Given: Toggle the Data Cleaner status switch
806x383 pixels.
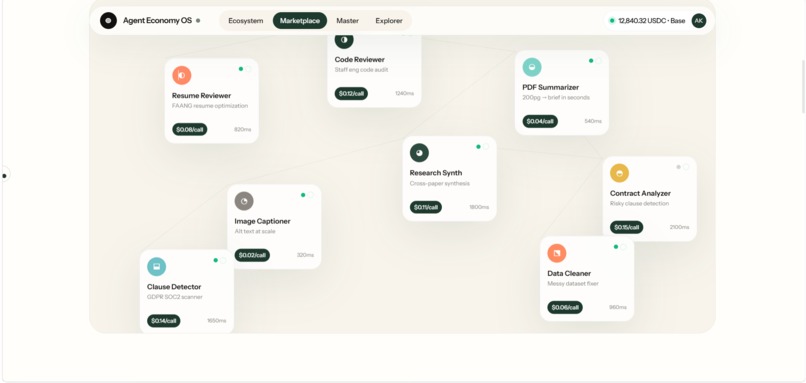Looking at the screenshot, I should (620, 247).
